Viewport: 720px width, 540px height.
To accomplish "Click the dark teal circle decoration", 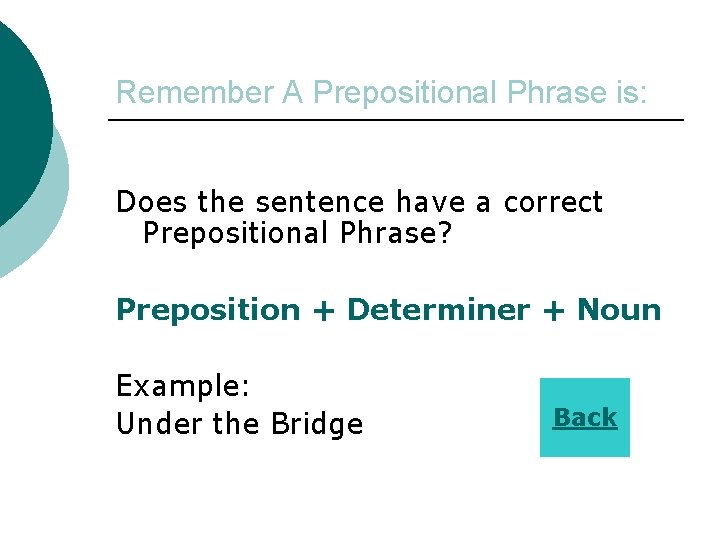I will (x=20, y=120).
